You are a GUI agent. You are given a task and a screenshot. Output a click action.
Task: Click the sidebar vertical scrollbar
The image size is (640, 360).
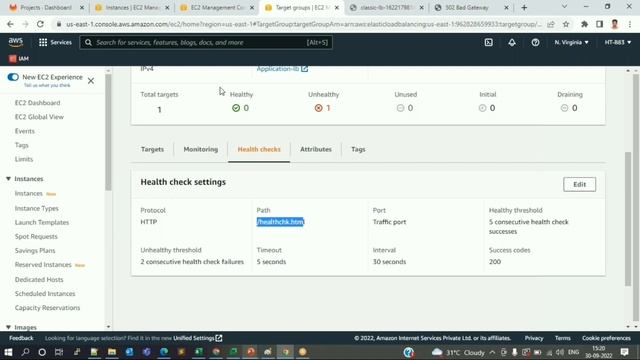tap(108, 133)
